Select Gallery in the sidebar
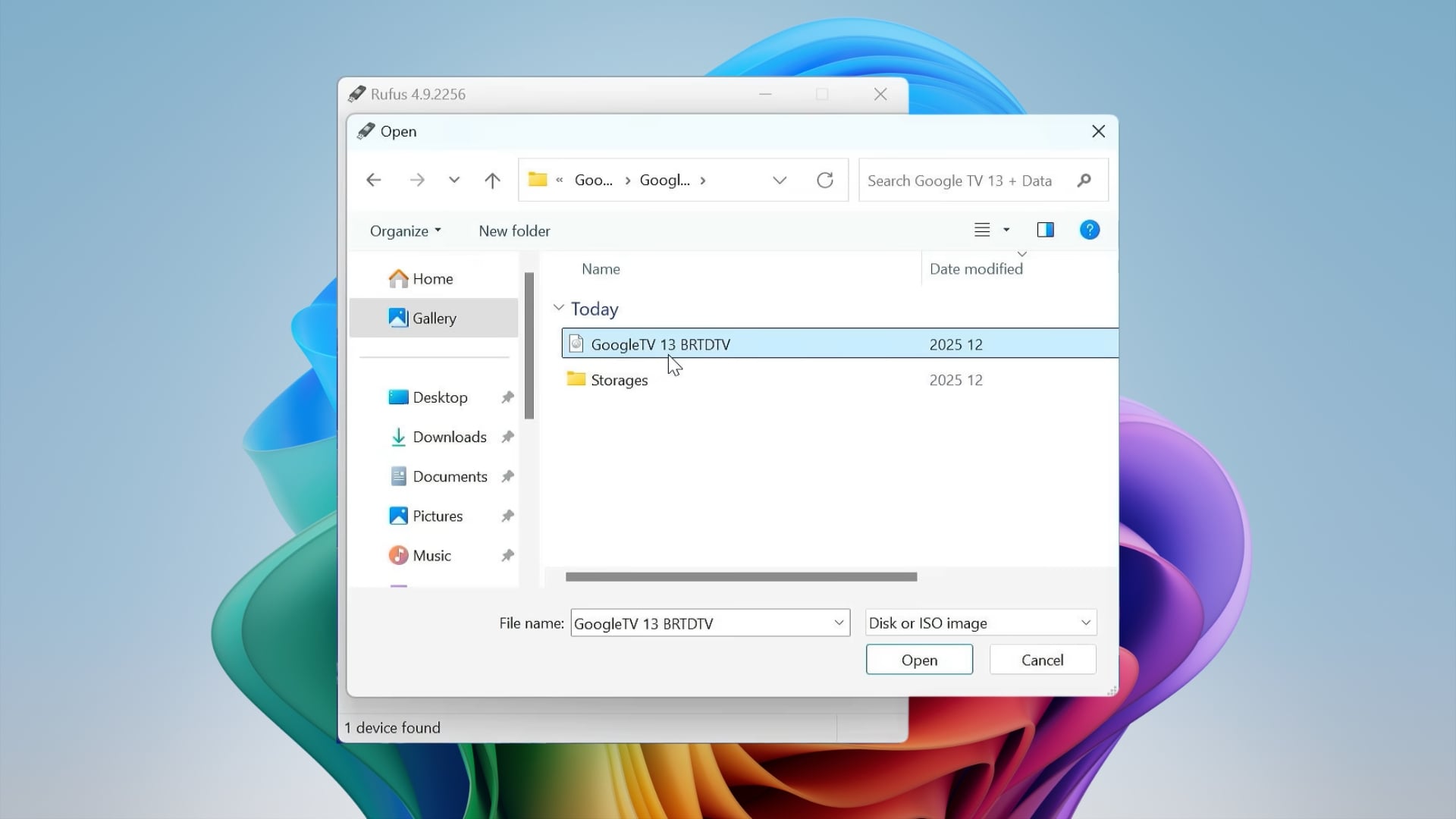1456x819 pixels. click(435, 318)
